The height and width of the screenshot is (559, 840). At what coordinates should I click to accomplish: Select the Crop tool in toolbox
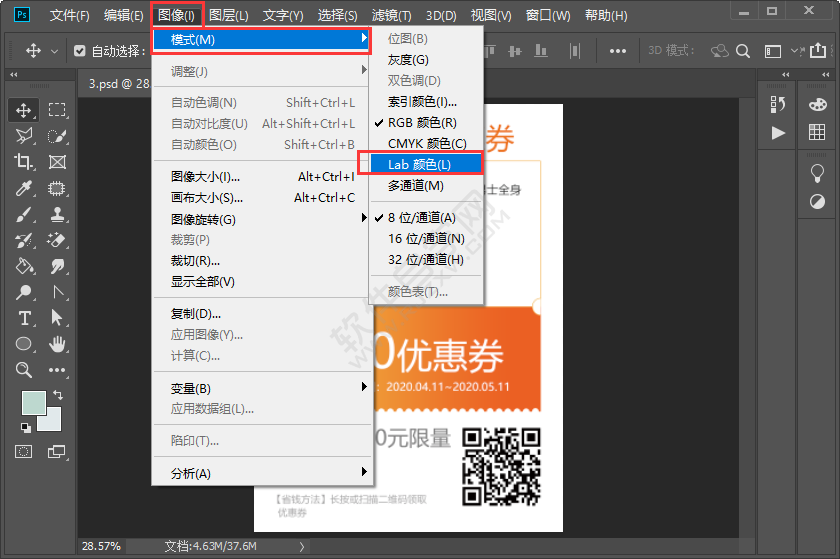[x=24, y=162]
